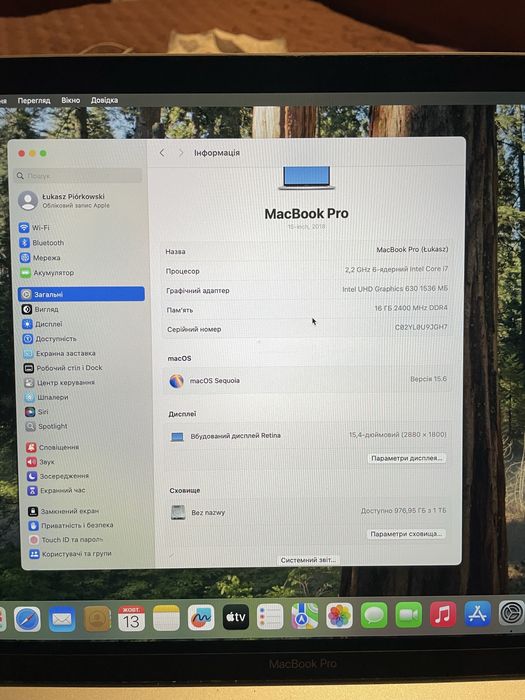Launch Music from the Dock
Screen dimensions: 525x700
coord(443,614)
